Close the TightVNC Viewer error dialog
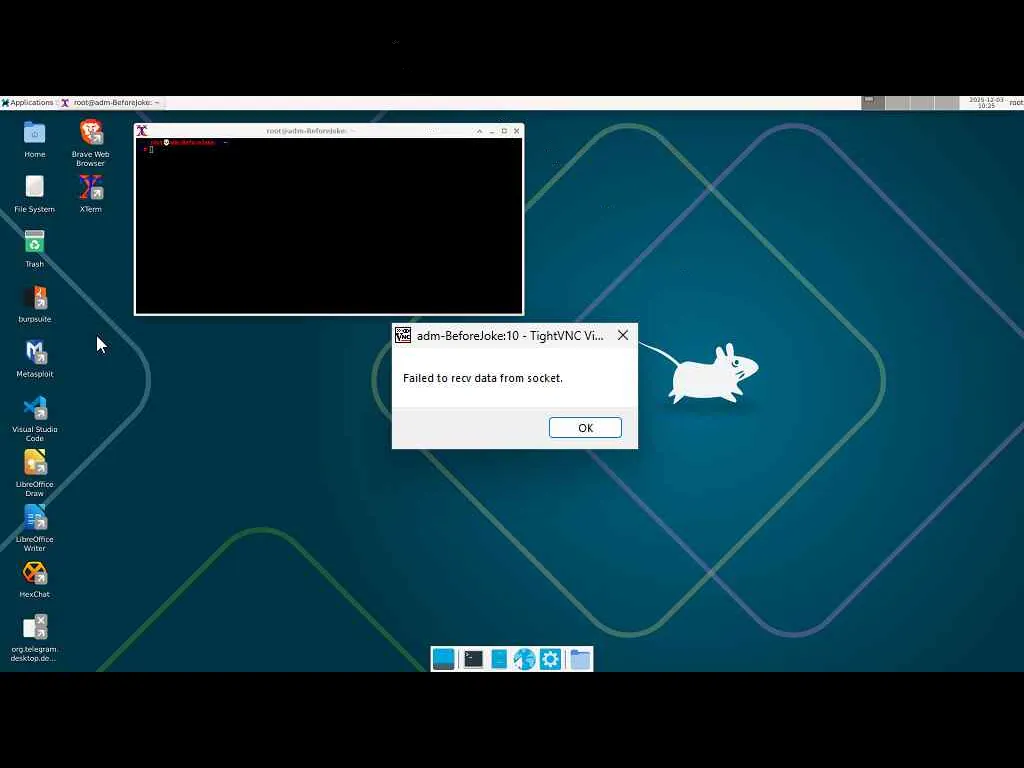Viewport: 1024px width, 768px height. pyautogui.click(x=623, y=335)
